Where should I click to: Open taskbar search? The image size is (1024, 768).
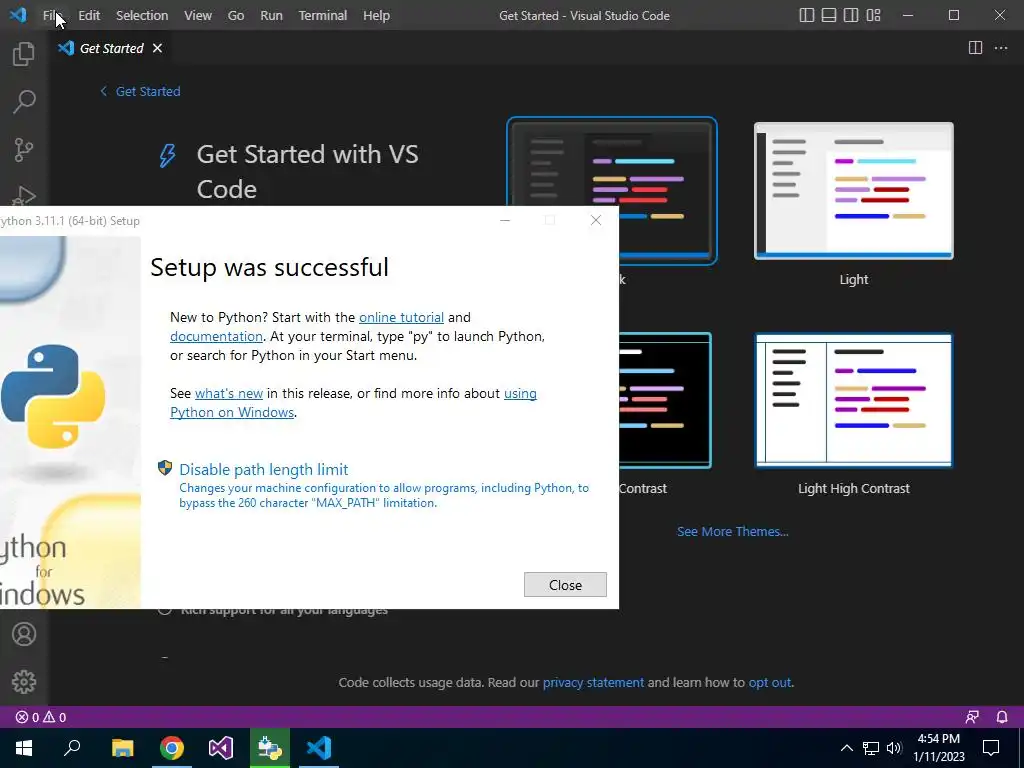click(x=72, y=748)
